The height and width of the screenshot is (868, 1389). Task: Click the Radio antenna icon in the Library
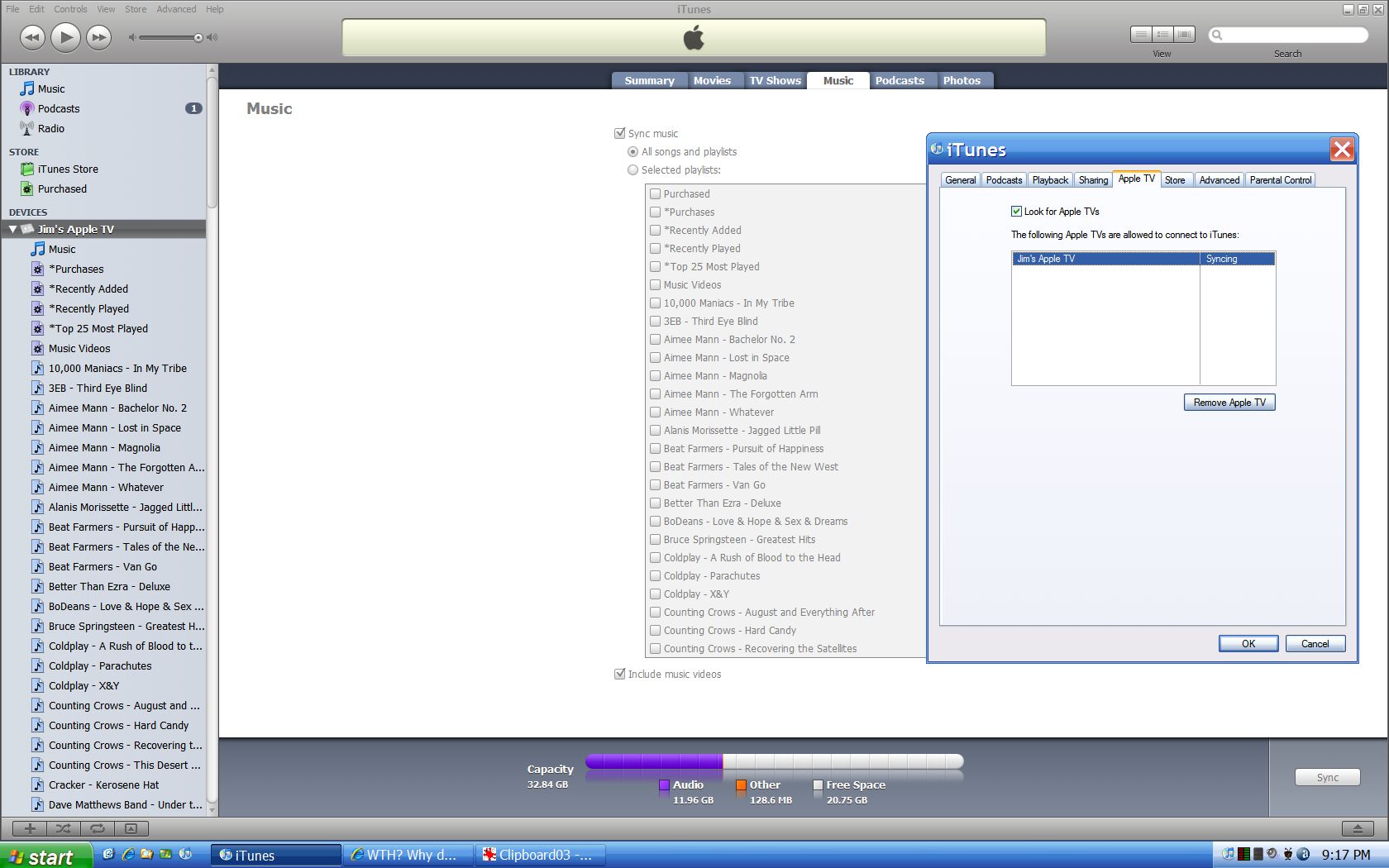coord(27,128)
